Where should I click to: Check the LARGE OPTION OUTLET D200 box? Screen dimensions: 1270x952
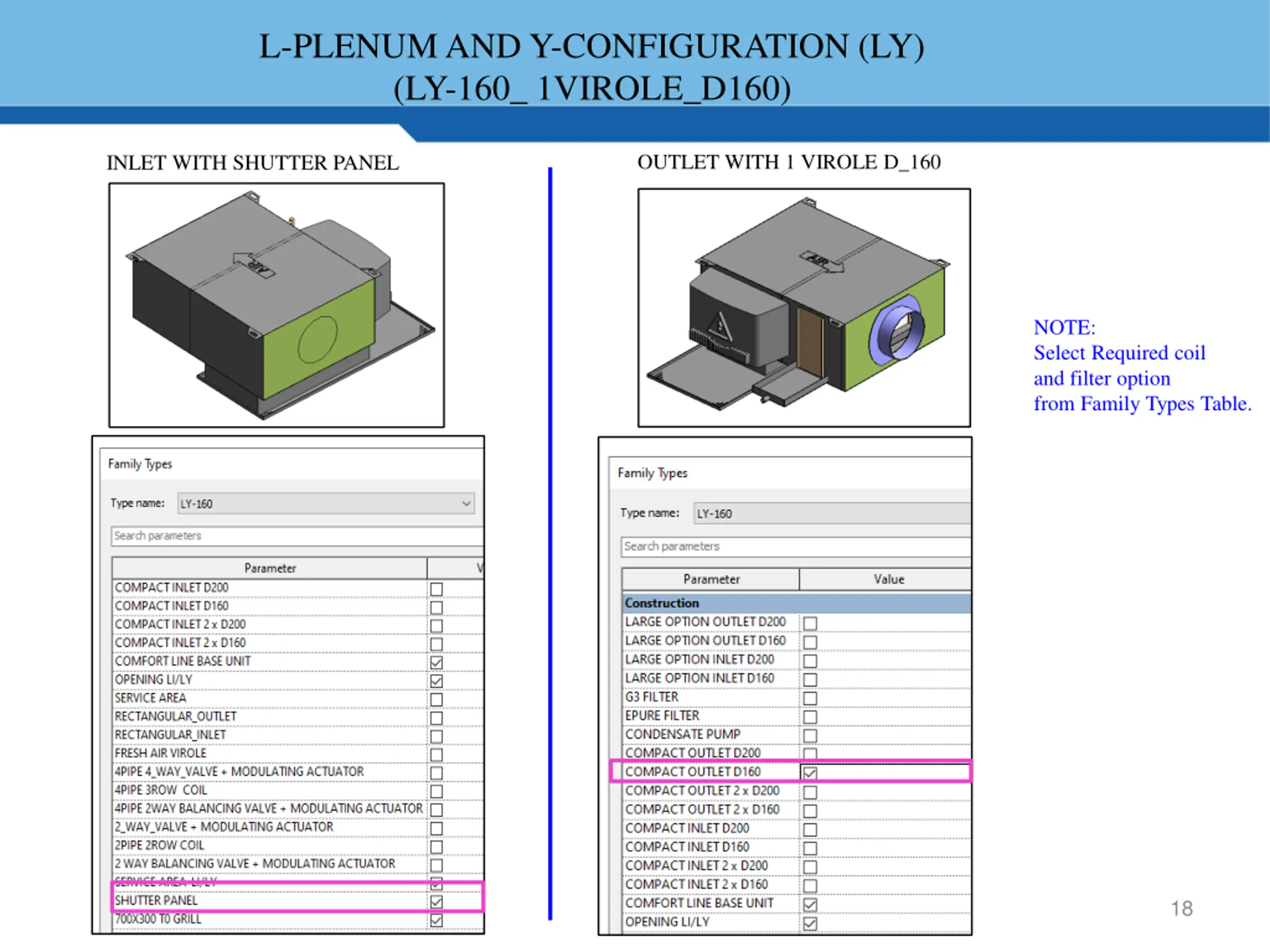pyautogui.click(x=810, y=623)
